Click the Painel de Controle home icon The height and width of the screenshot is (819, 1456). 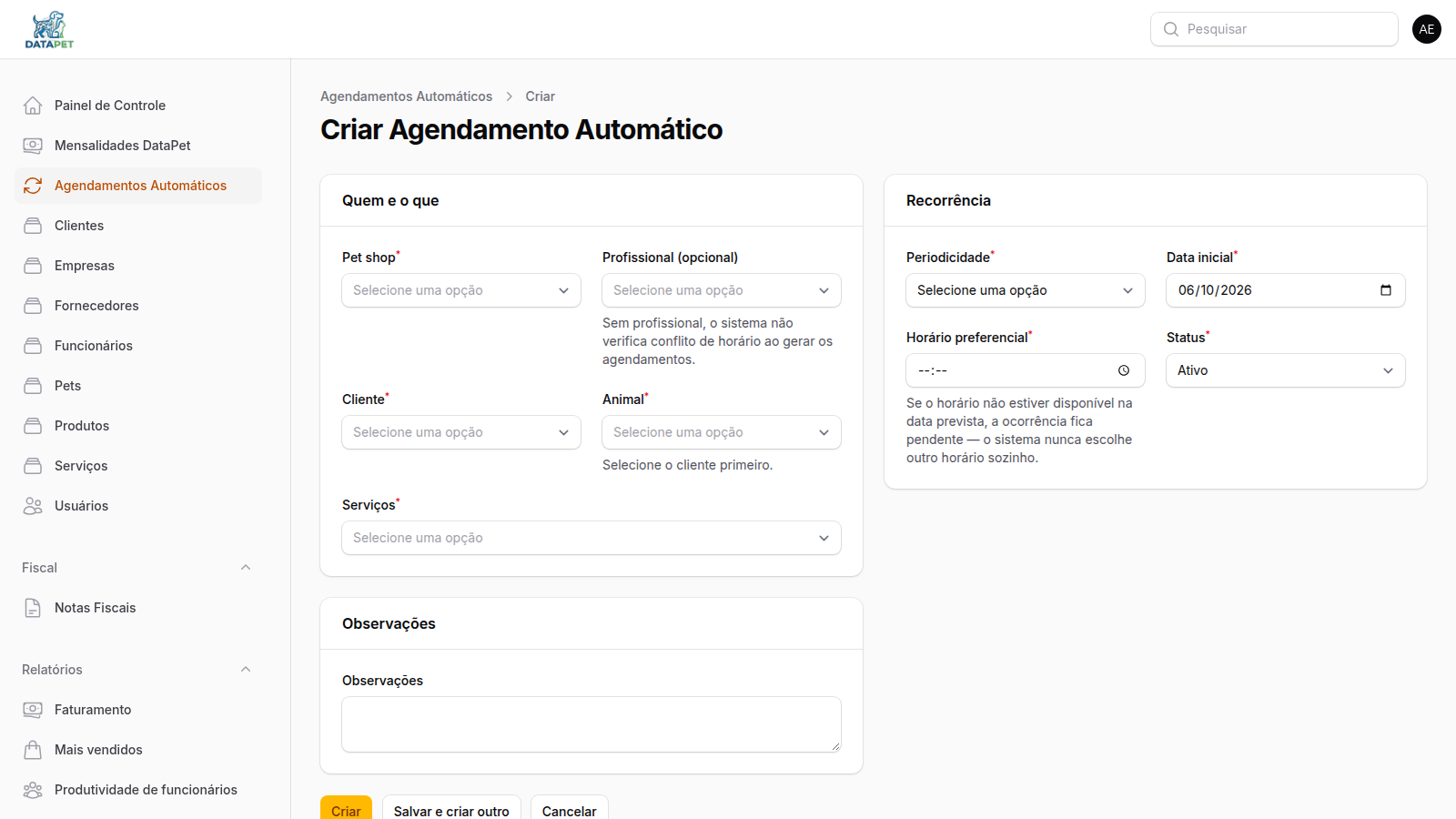33,106
